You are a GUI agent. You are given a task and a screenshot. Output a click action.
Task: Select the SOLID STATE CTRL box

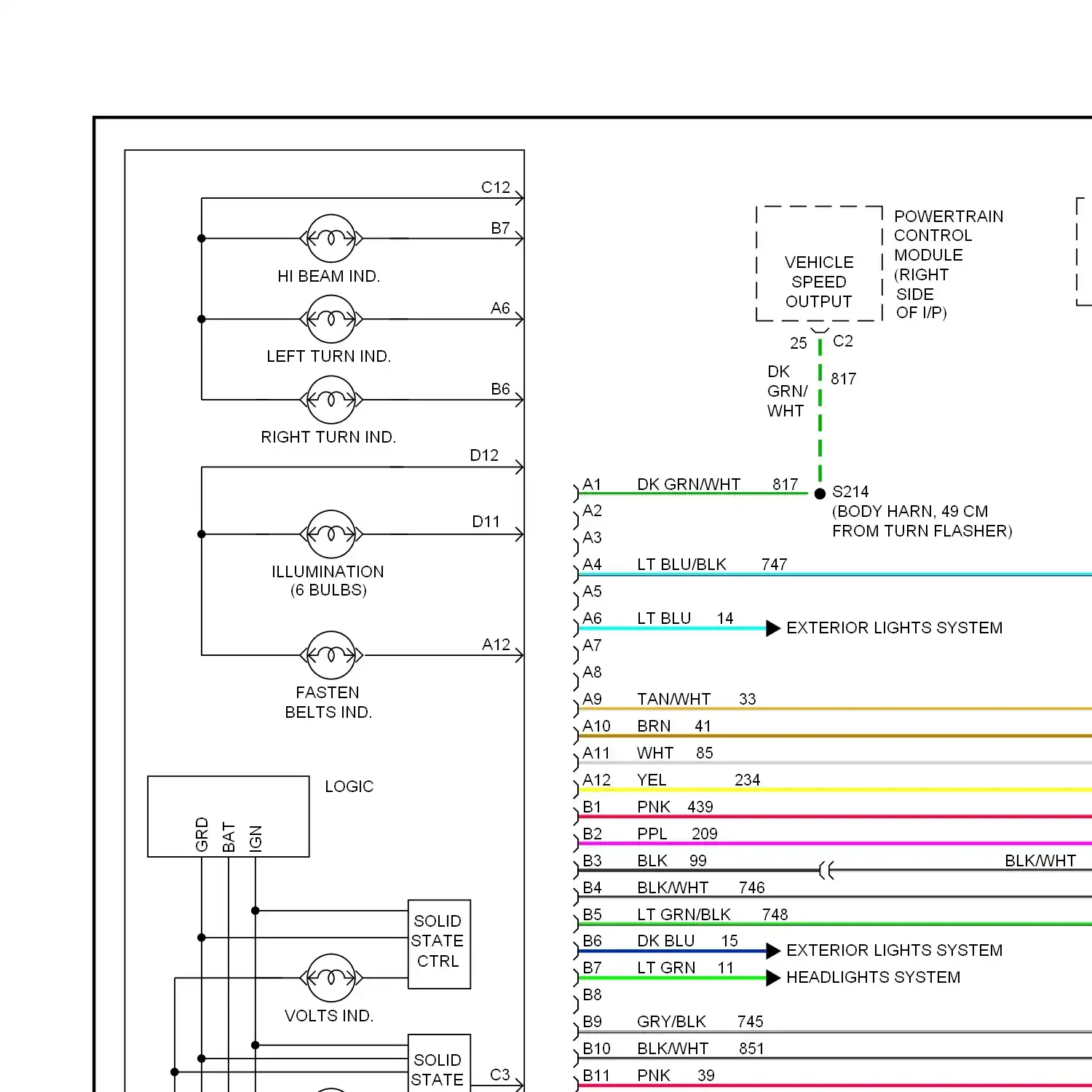click(439, 944)
